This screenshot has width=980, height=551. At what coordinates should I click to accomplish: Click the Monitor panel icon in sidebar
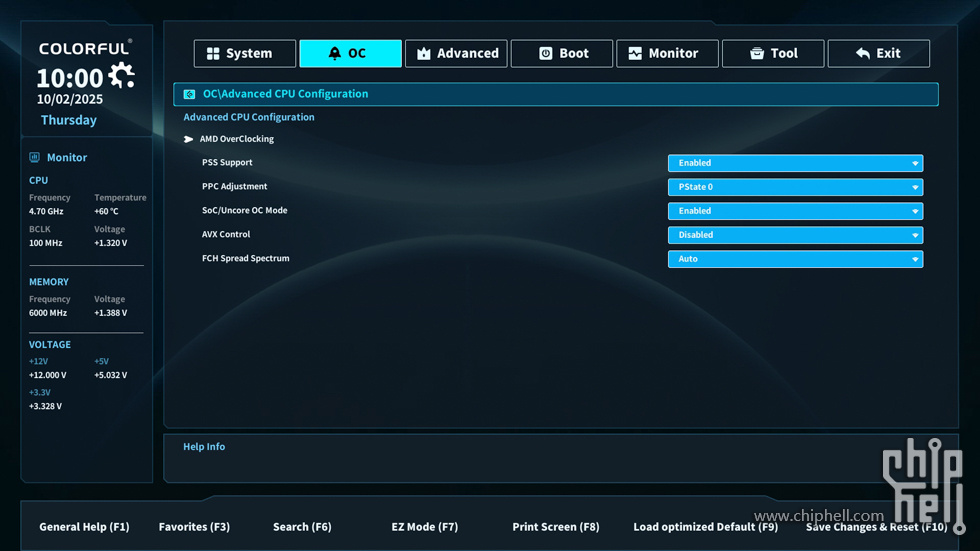[35, 157]
